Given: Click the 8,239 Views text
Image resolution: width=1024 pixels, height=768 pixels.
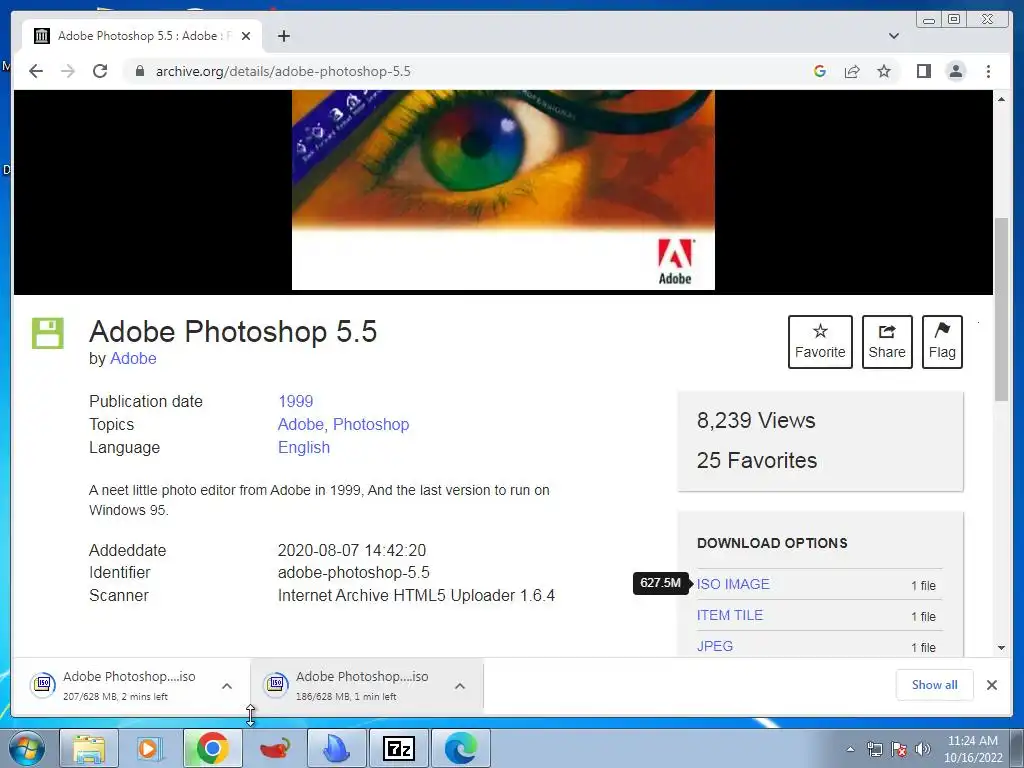Looking at the screenshot, I should tap(756, 421).
